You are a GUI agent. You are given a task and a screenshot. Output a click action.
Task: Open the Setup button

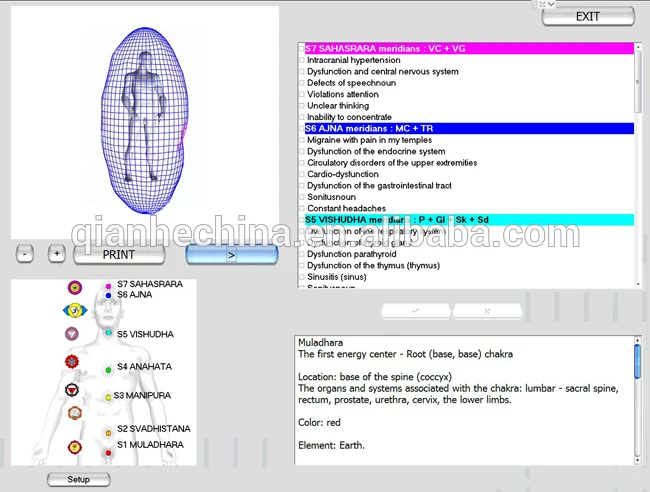[x=78, y=480]
